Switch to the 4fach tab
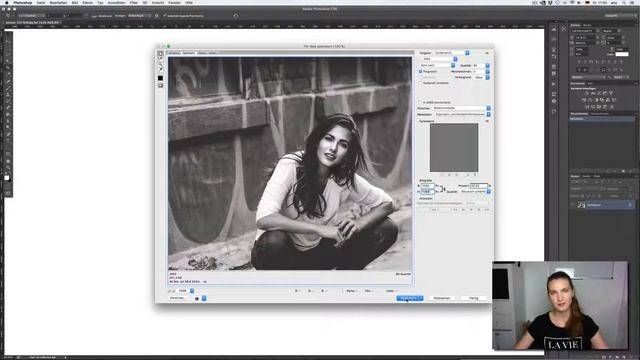The image size is (640, 360). (213, 53)
